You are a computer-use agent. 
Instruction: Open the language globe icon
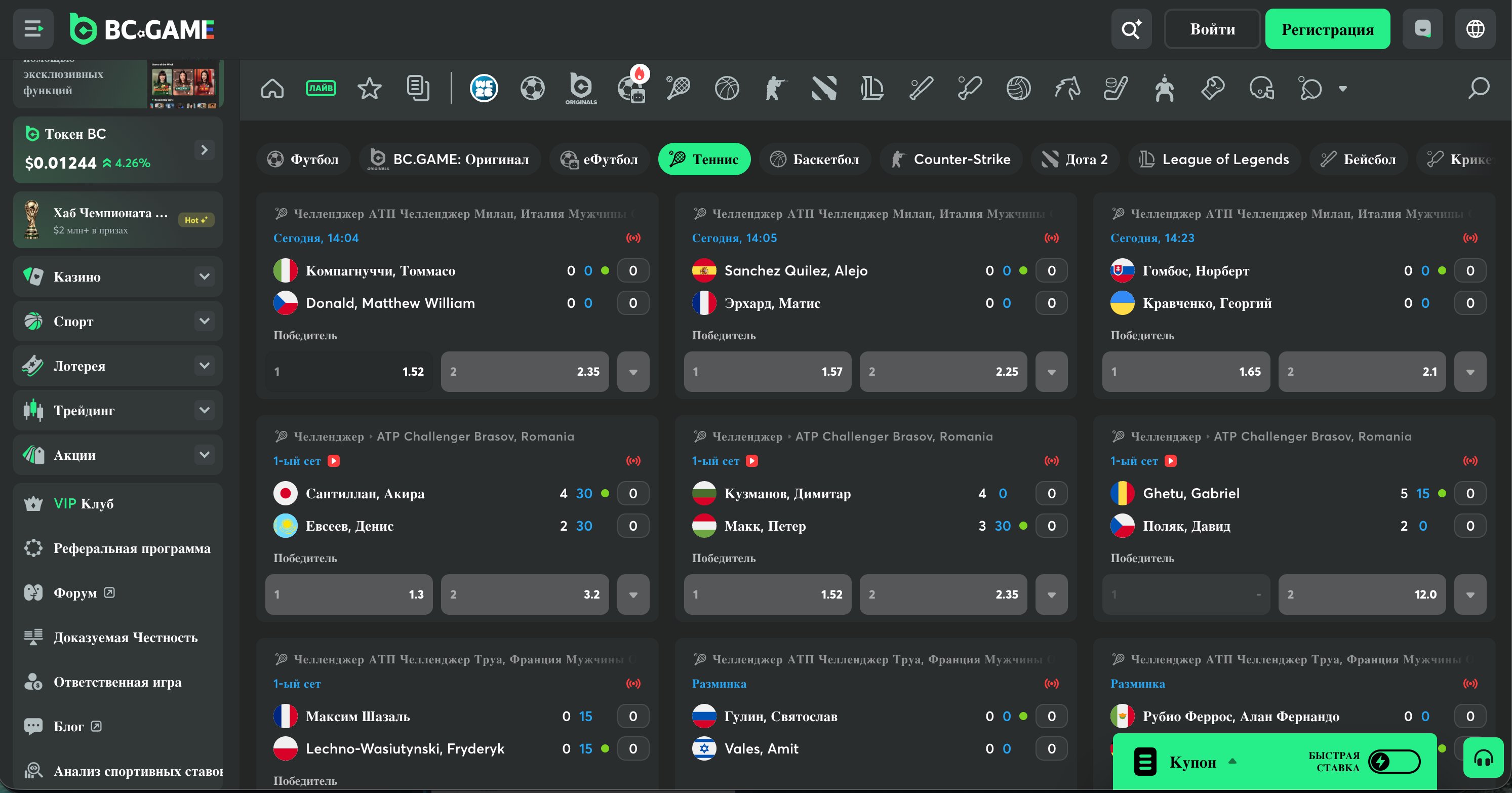click(1475, 29)
